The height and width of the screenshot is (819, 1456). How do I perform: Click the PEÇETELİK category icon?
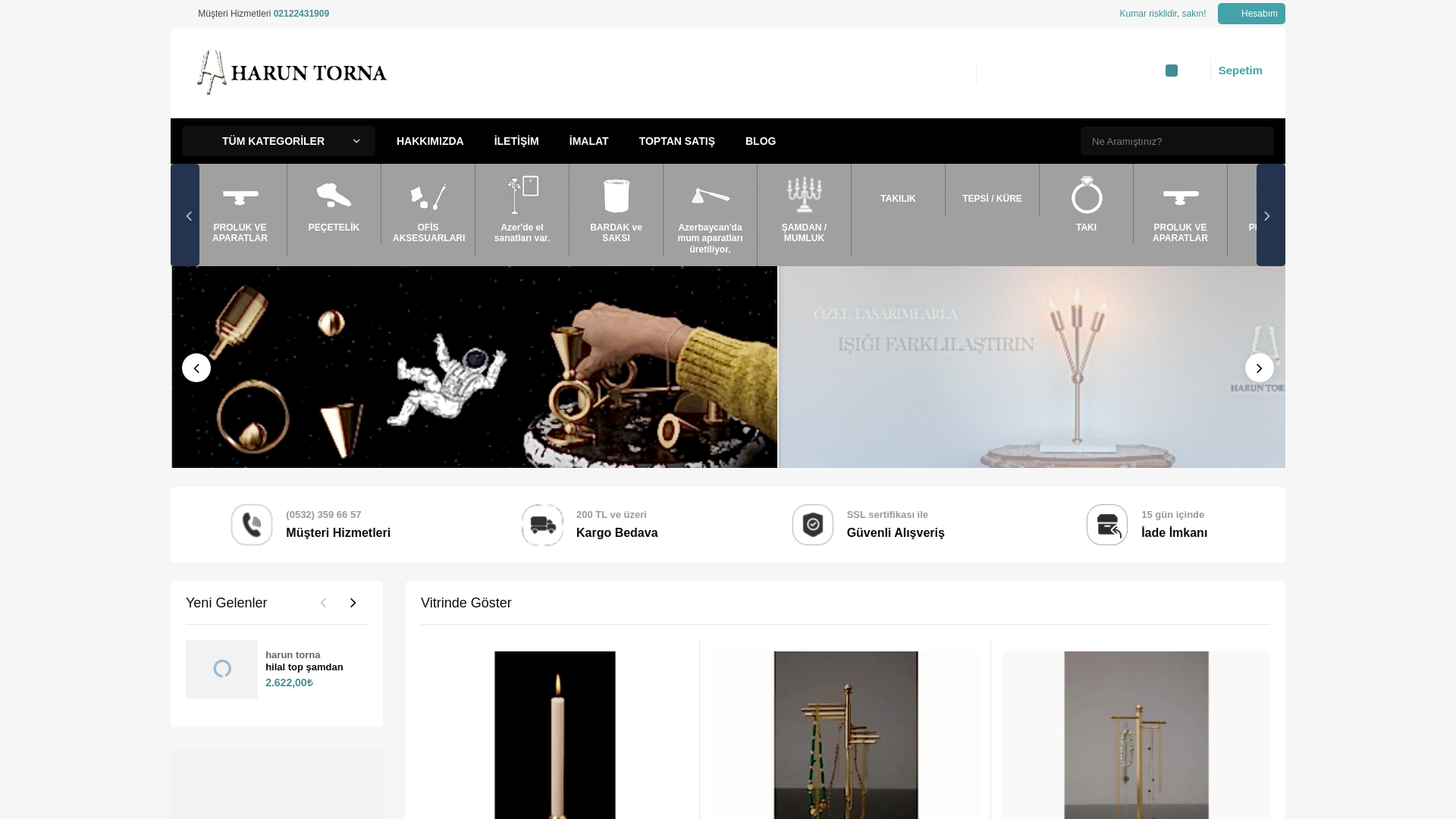click(334, 196)
